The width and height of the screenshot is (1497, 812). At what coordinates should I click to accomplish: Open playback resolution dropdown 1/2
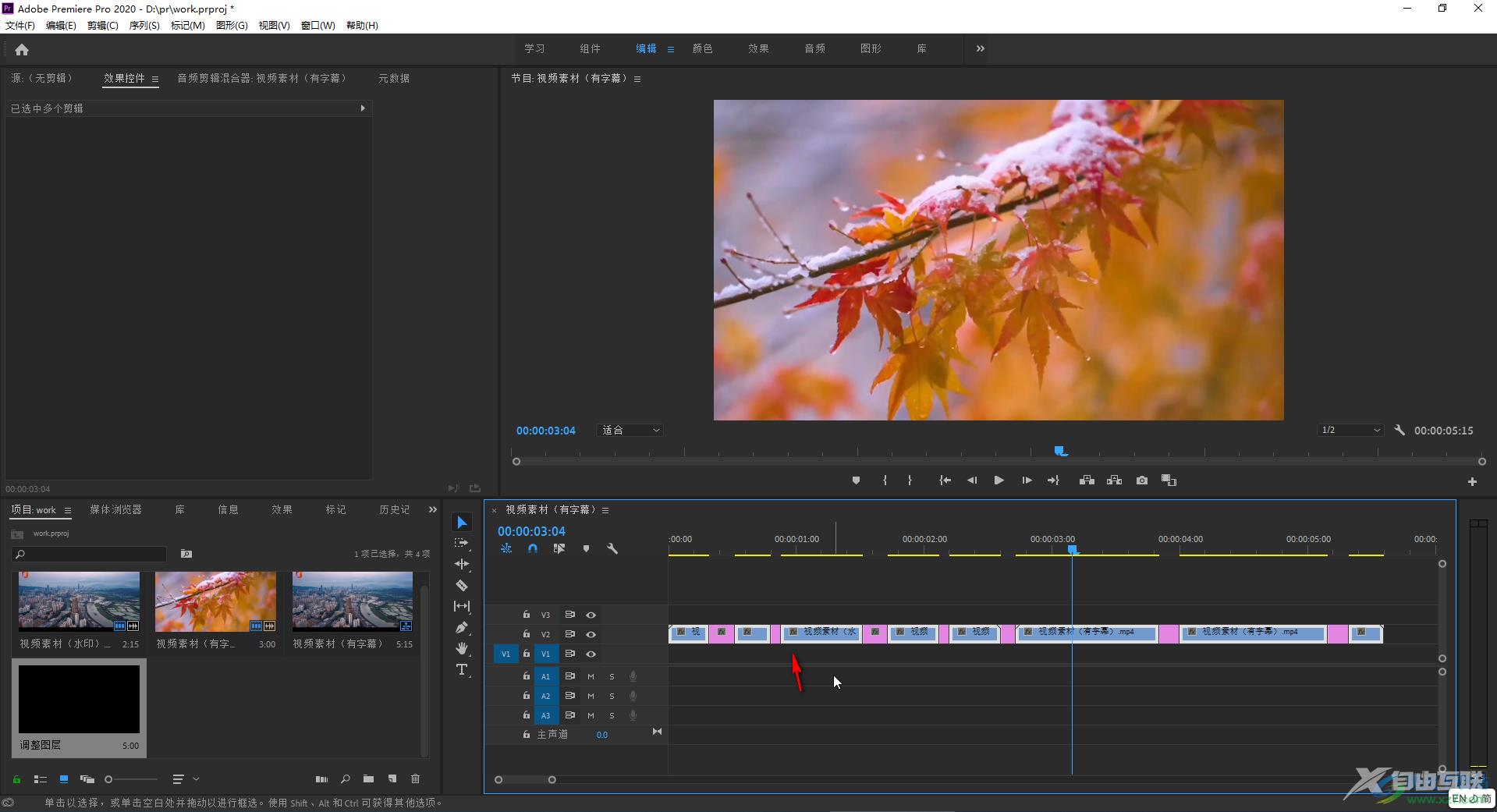tap(1350, 431)
